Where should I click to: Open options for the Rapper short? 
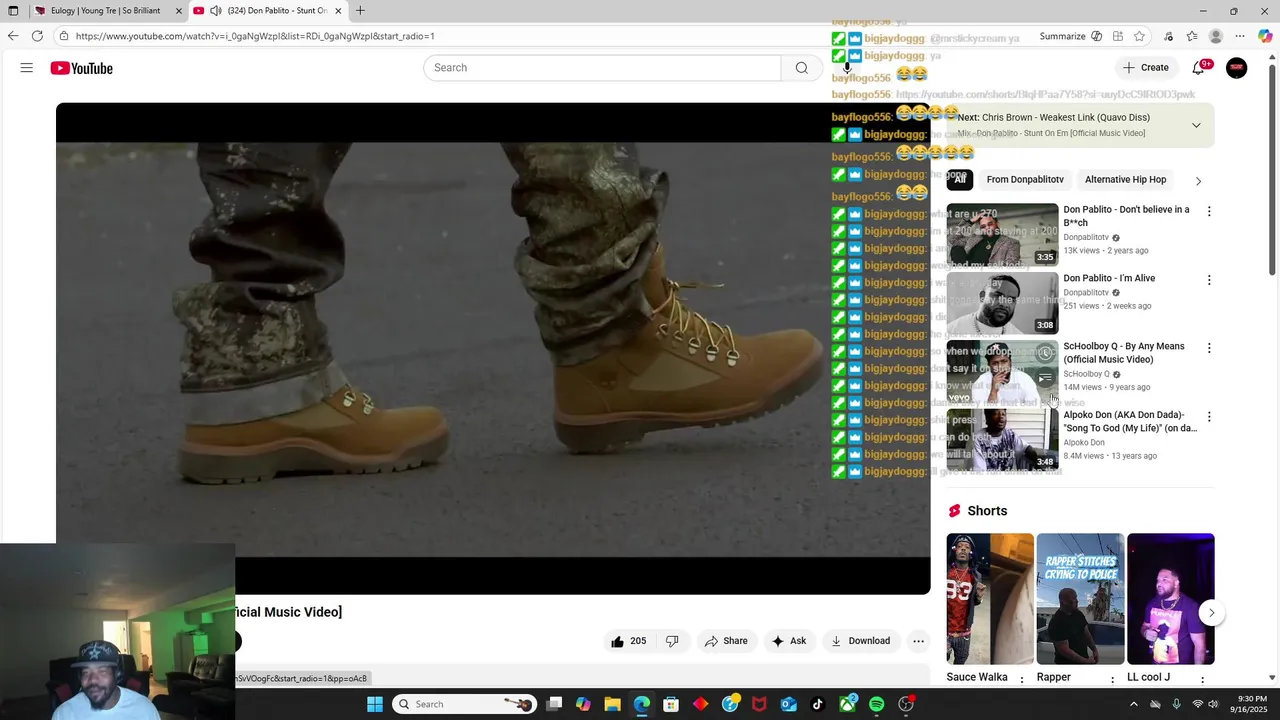(x=1112, y=680)
